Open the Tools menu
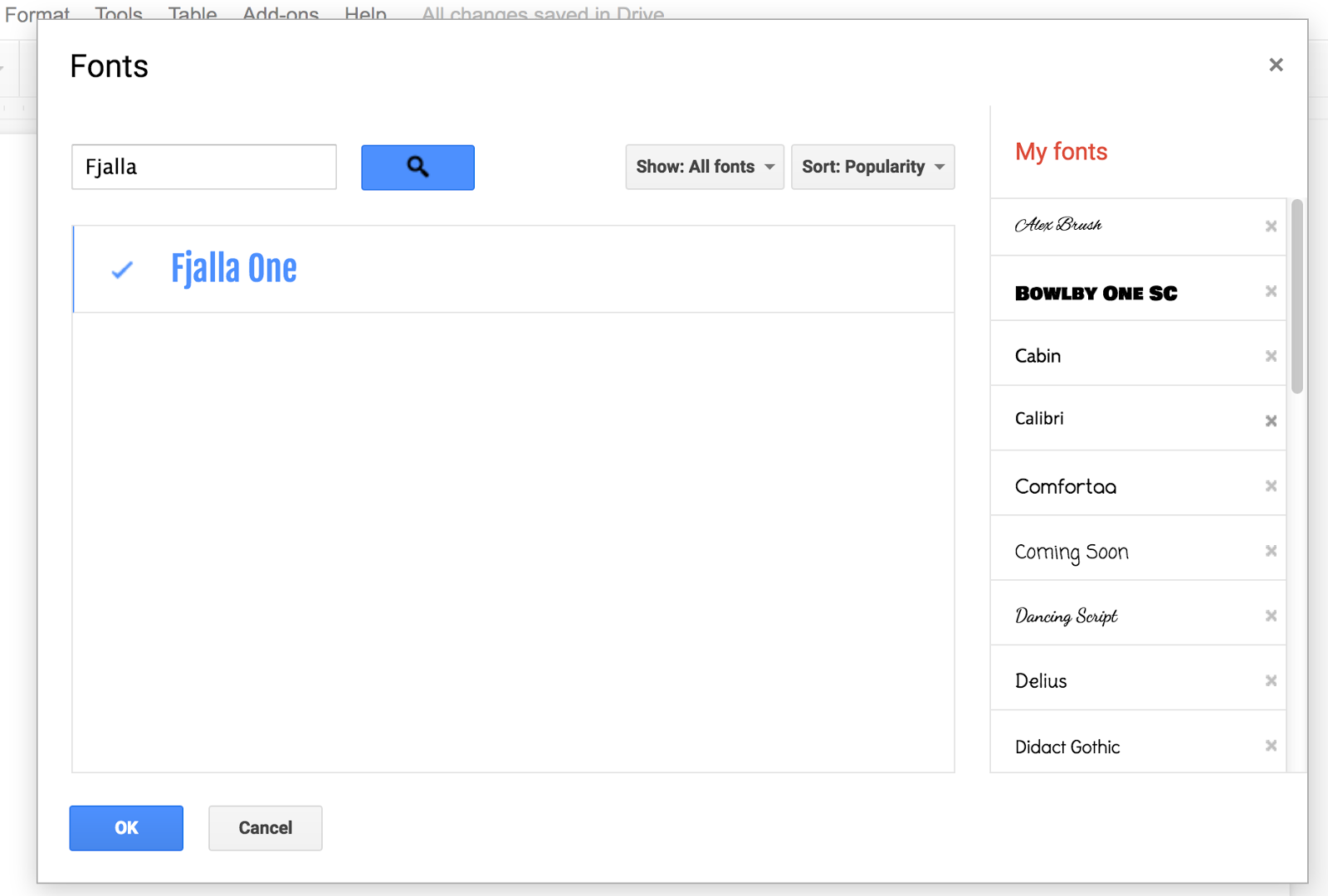This screenshot has height=896, width=1328. tap(117, 13)
